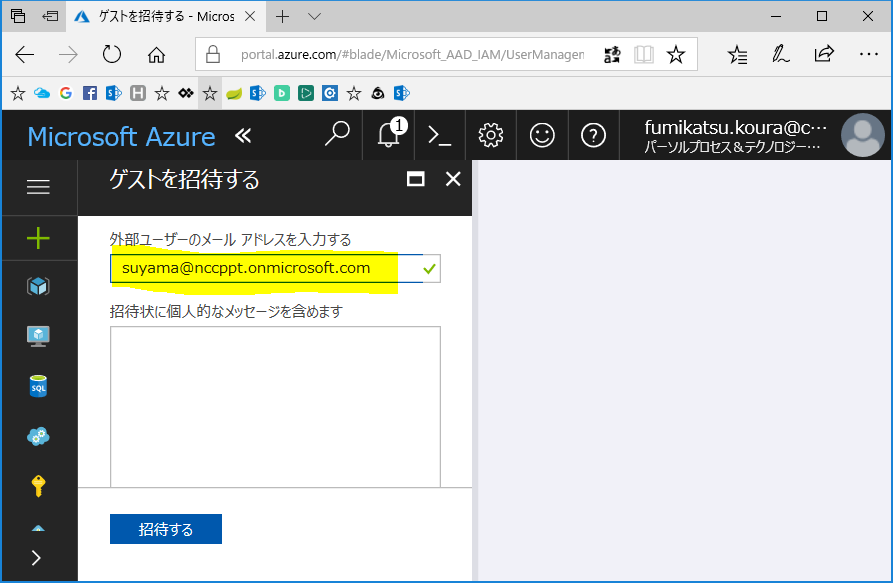Click the personal message text area
The width and height of the screenshot is (893, 583).
275,407
